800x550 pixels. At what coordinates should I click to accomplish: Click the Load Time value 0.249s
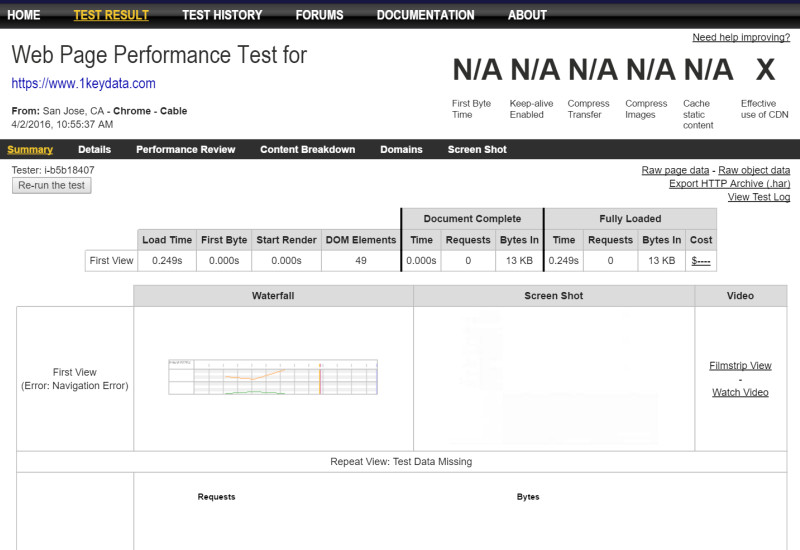pos(167,261)
